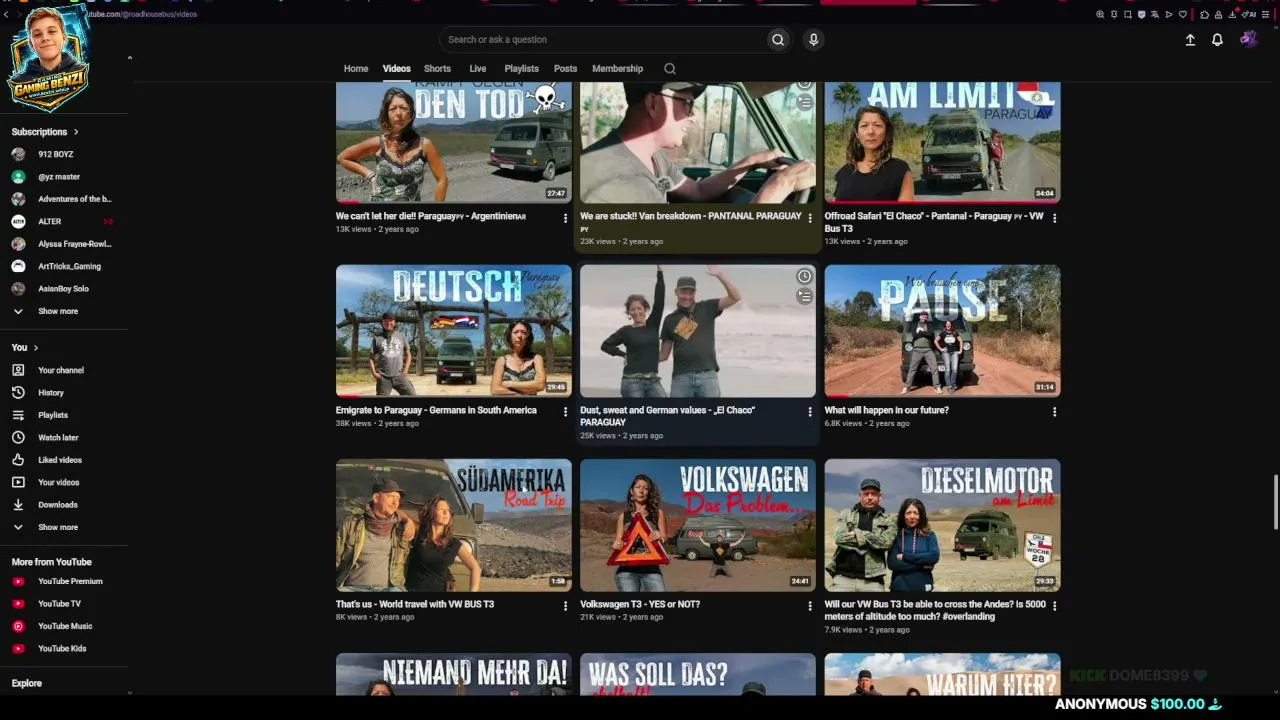Open the browser extensions puzzle icon
Viewport: 1280px width, 720px height.
point(1205,14)
